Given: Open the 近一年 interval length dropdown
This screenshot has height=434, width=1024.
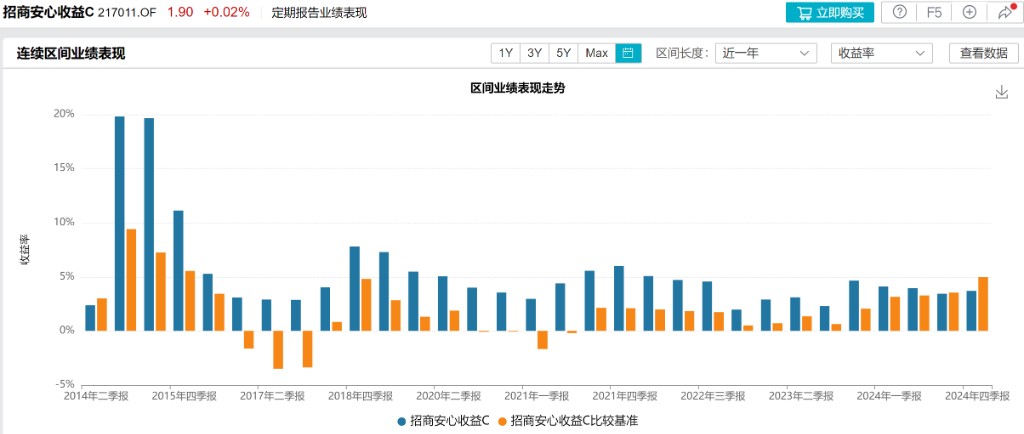Looking at the screenshot, I should tap(766, 53).
